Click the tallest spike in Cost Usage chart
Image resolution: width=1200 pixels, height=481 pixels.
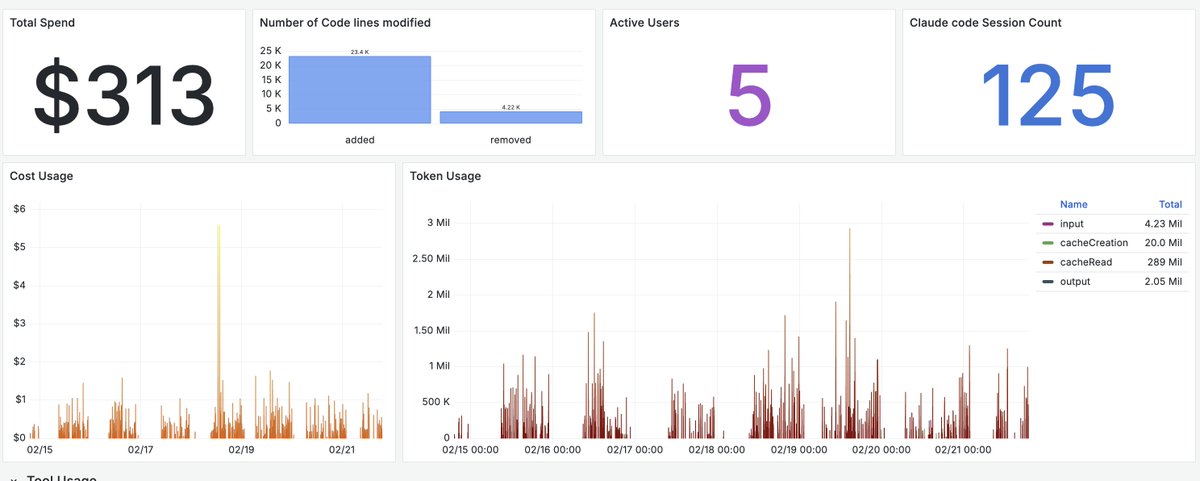click(218, 330)
